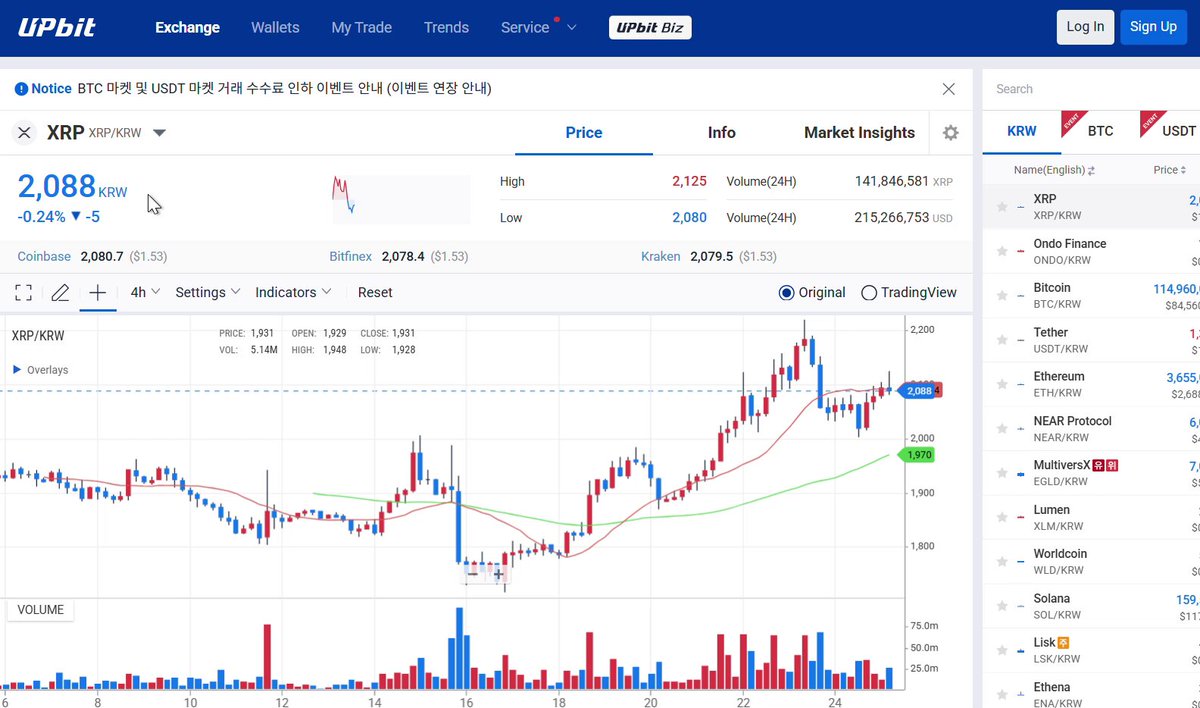Favorite the Solana row star

[1002, 606]
